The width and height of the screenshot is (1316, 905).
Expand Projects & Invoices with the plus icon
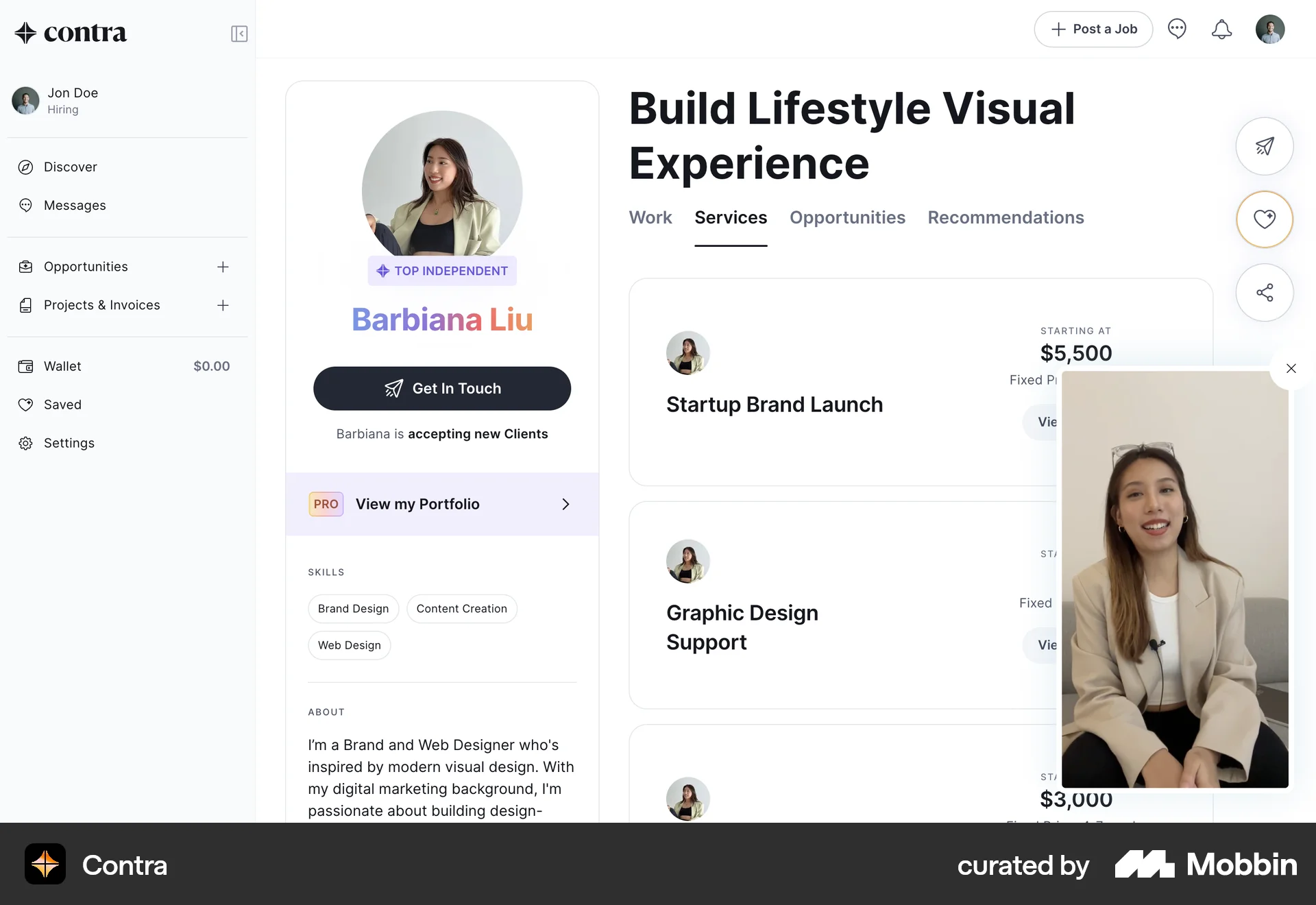click(223, 305)
